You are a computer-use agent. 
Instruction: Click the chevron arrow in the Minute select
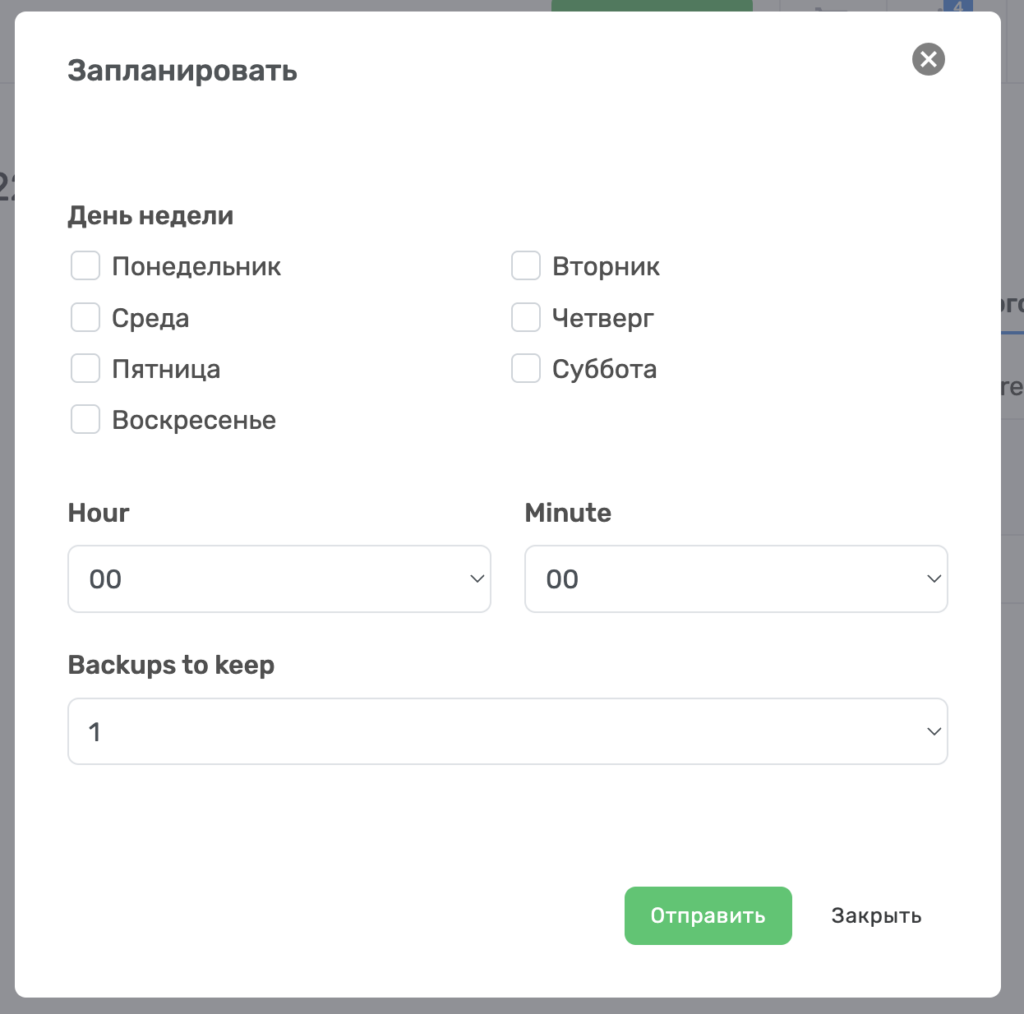[x=934, y=579]
